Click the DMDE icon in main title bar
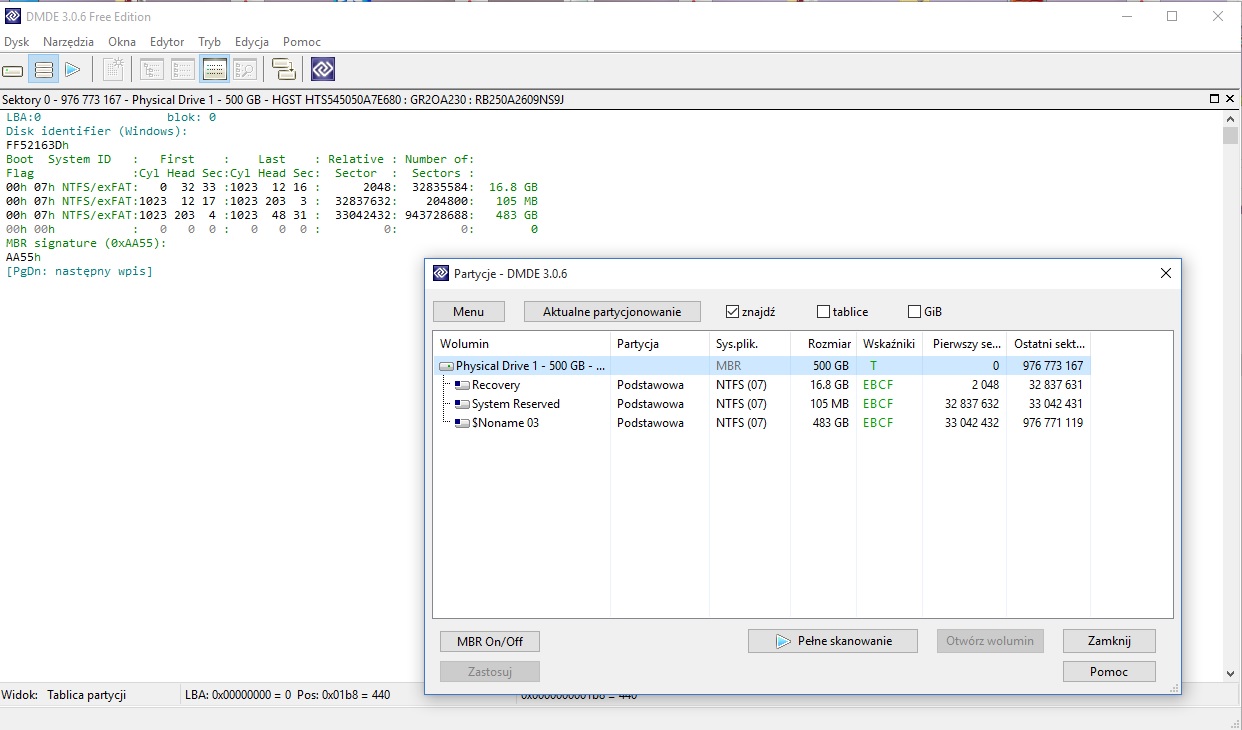1242x730 pixels. (x=13, y=16)
